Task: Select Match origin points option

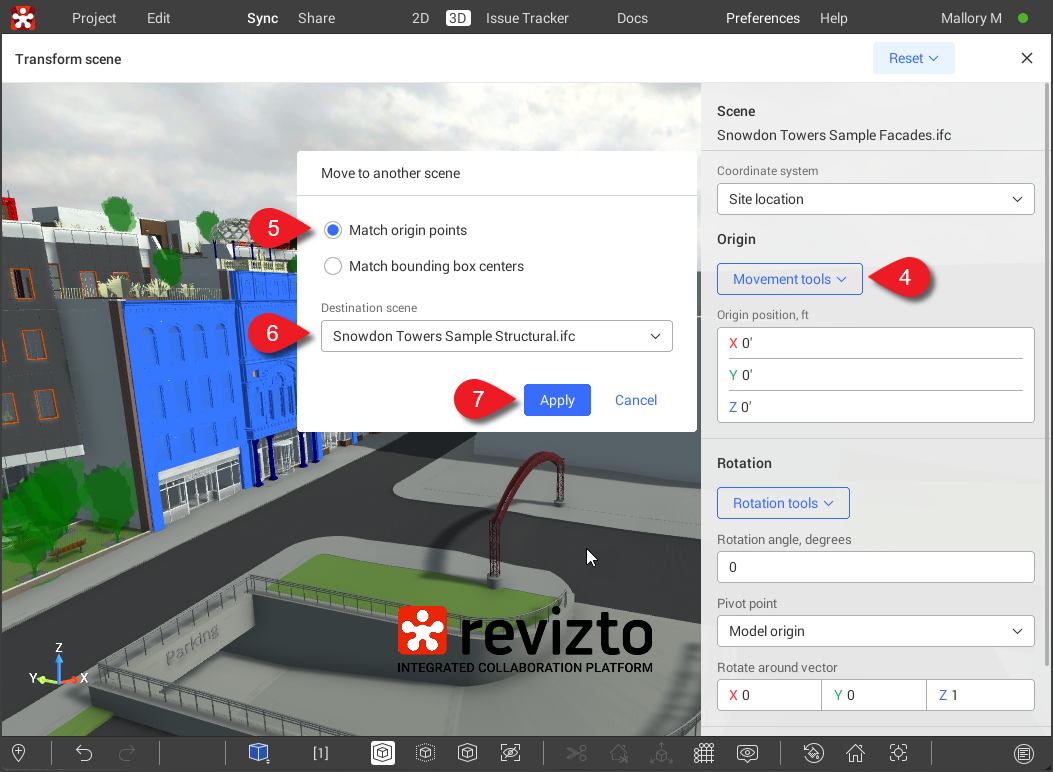Action: click(334, 230)
